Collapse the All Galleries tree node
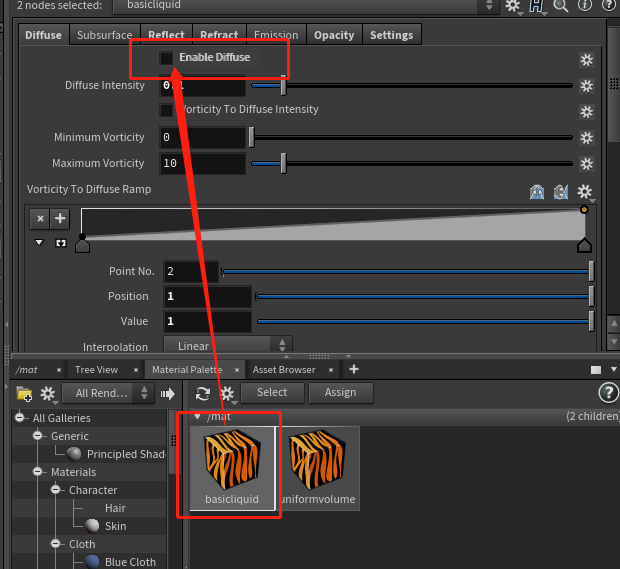The width and height of the screenshot is (620, 569). (x=20, y=418)
